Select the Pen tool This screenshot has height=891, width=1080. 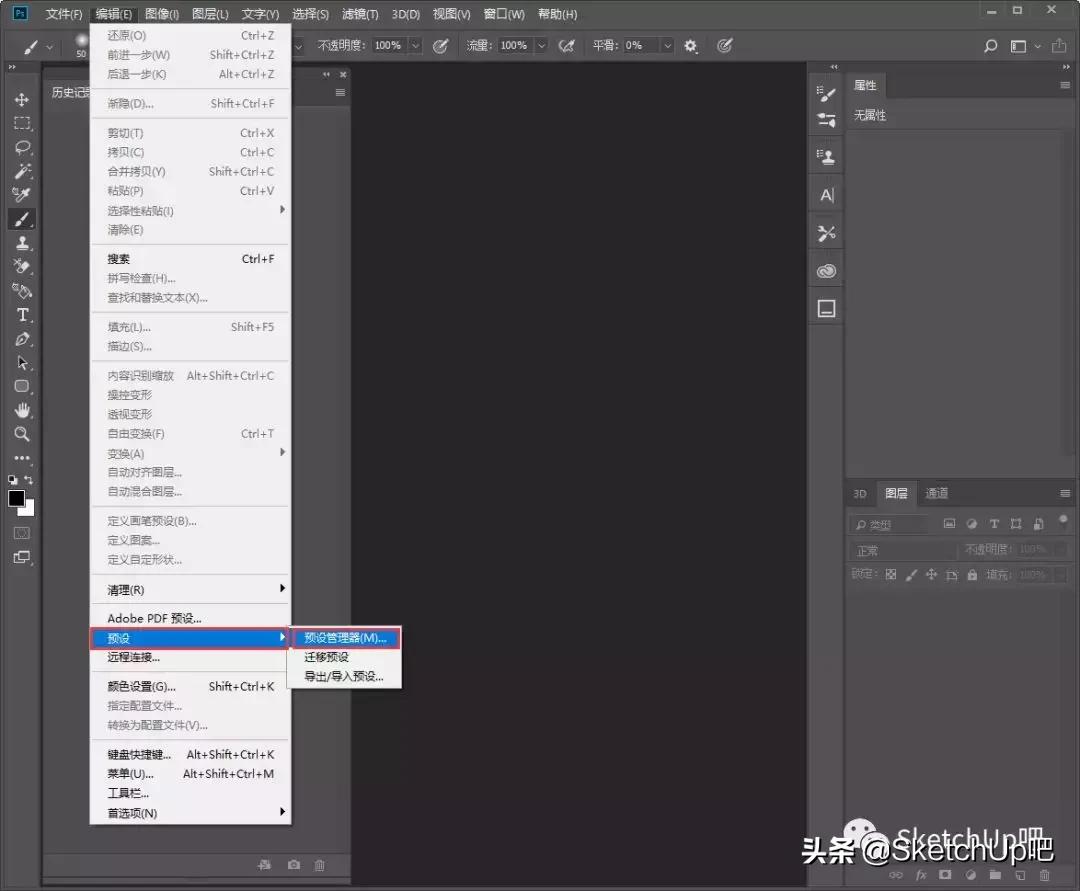[x=21, y=340]
